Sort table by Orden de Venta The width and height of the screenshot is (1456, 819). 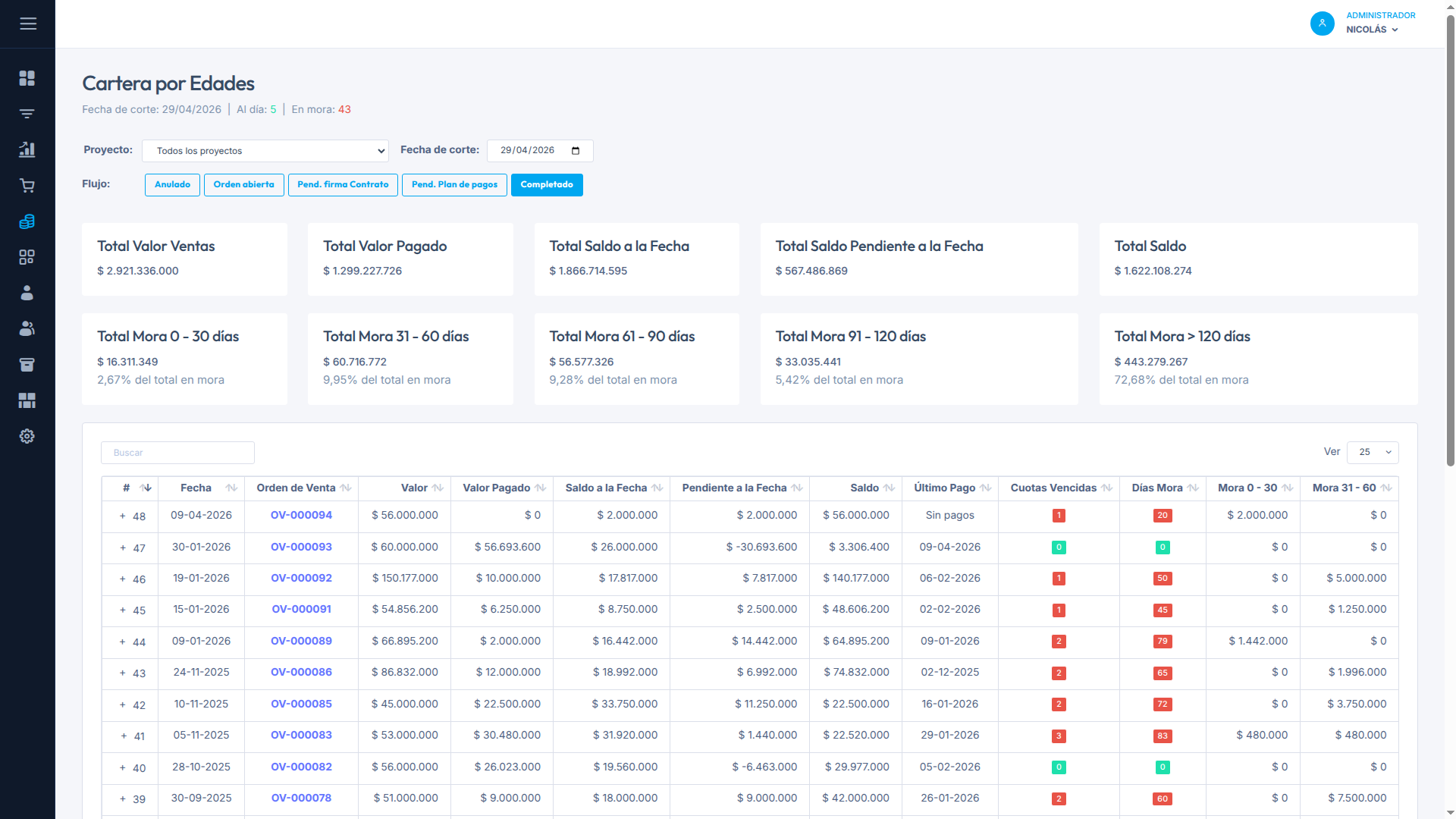pos(346,488)
